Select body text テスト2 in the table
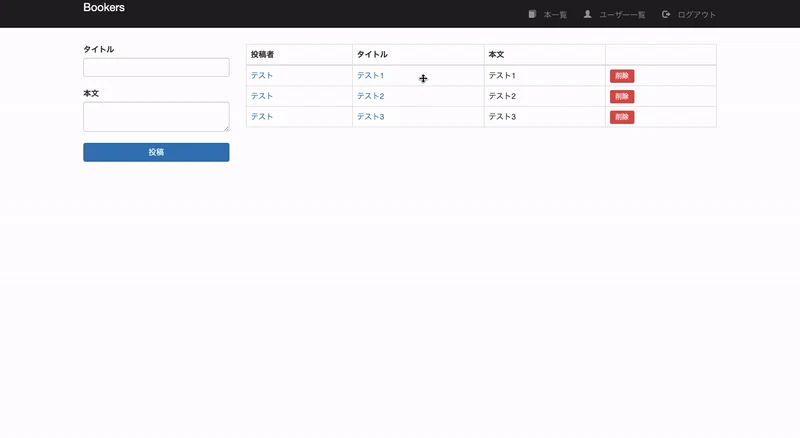 click(502, 96)
